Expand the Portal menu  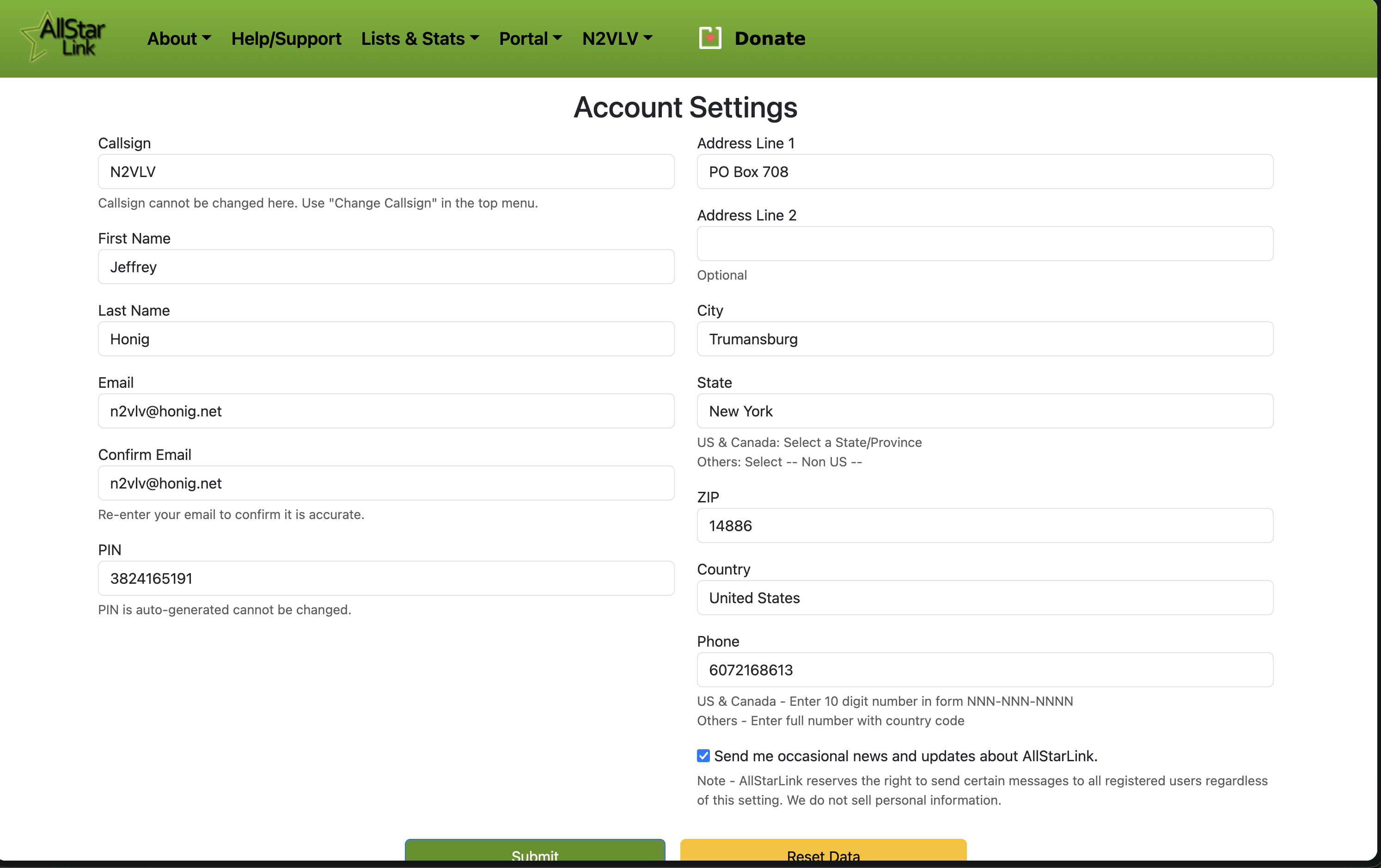pos(529,38)
